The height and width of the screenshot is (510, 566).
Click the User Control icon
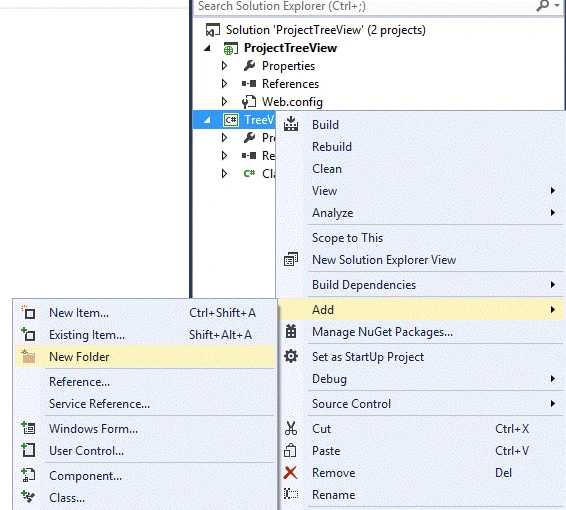tap(28, 450)
